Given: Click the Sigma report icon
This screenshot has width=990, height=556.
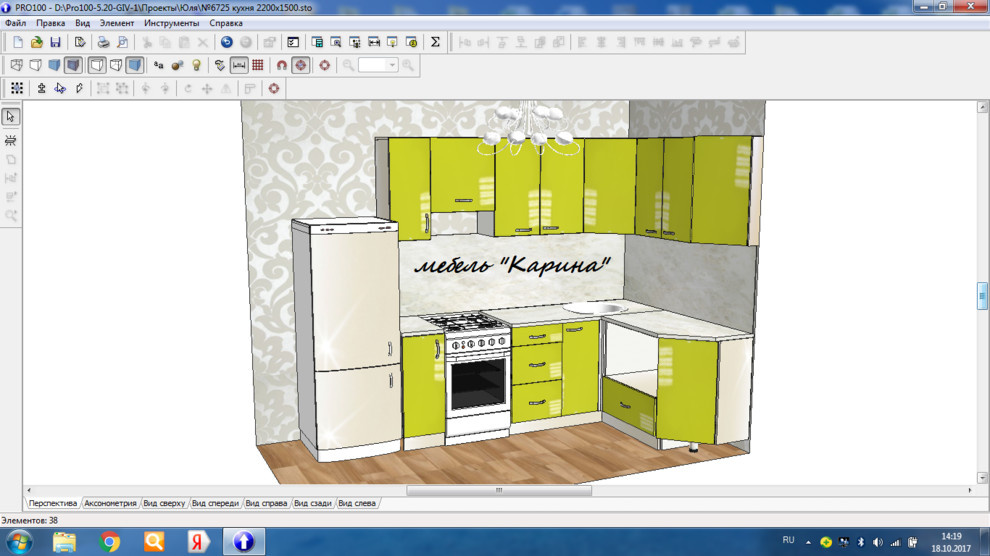Looking at the screenshot, I should pos(435,42).
